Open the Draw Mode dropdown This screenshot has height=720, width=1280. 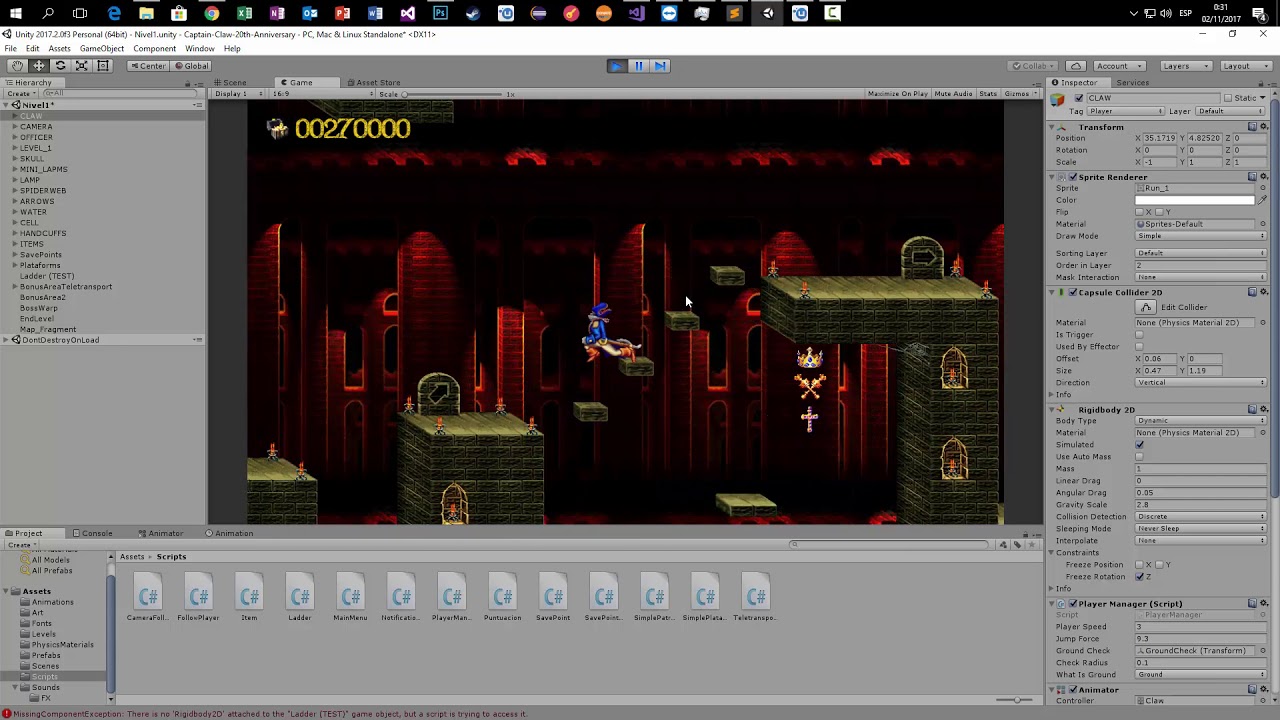point(1201,236)
